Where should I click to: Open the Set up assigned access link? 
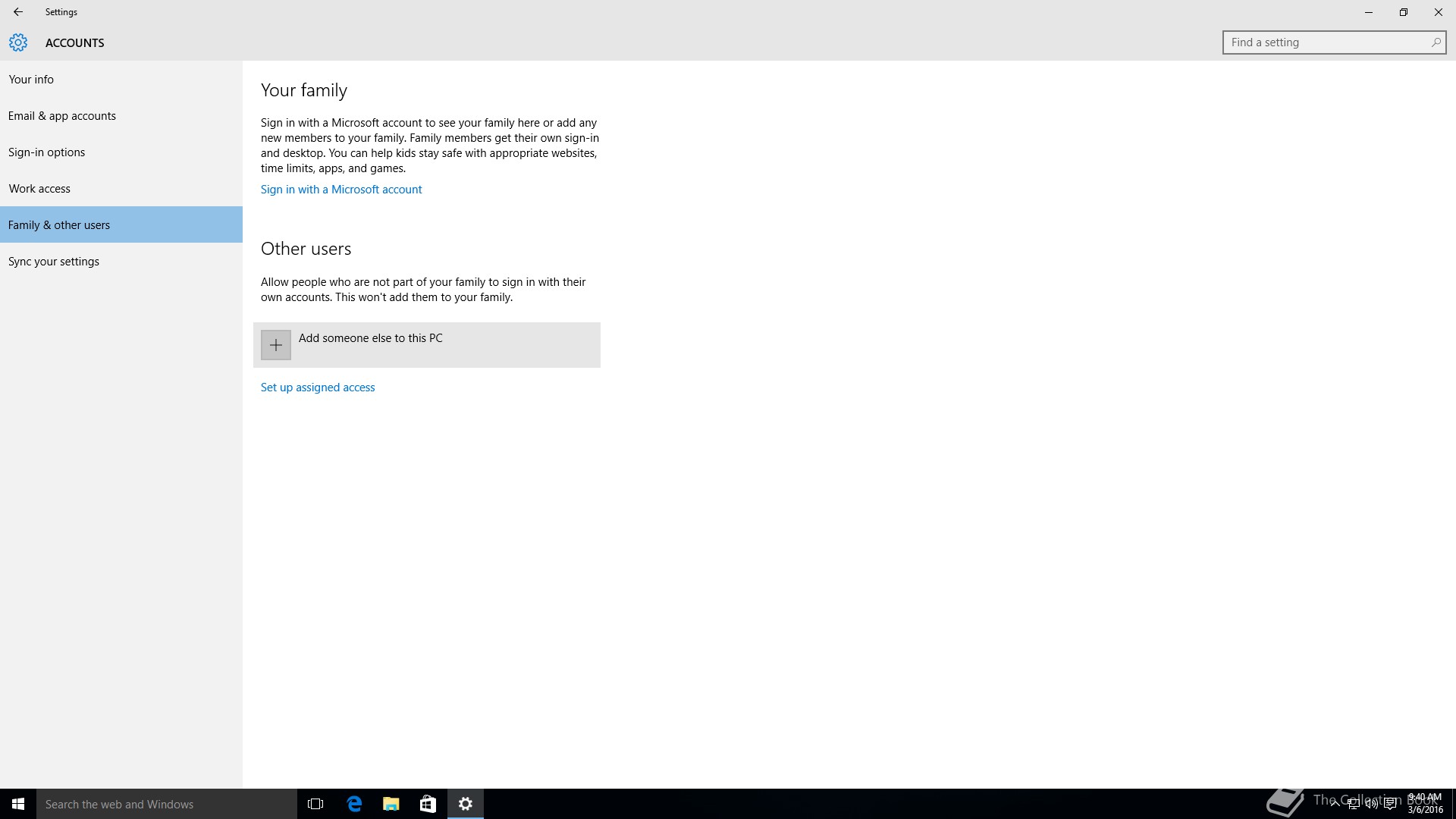318,388
